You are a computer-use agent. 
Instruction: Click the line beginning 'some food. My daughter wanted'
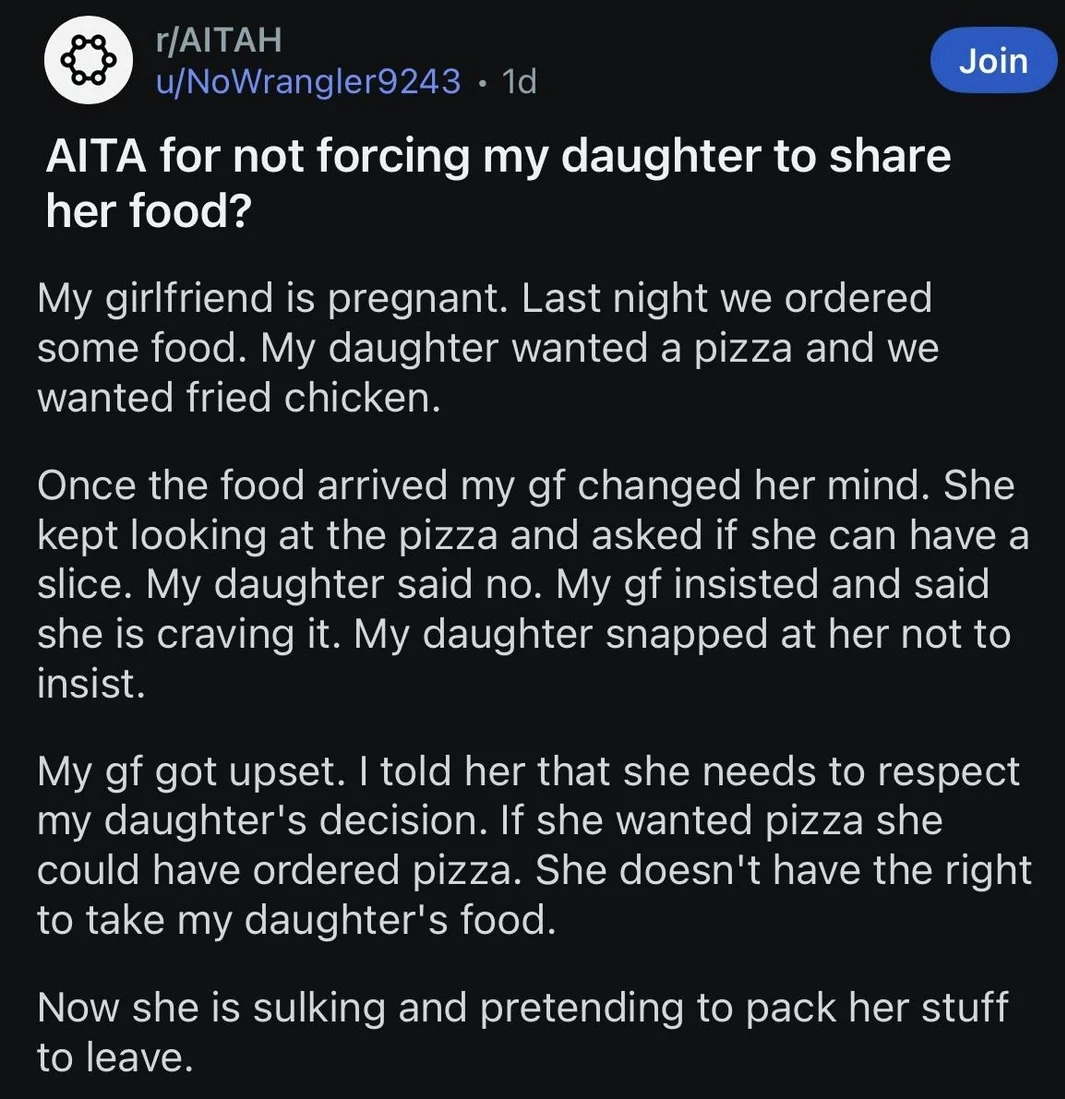487,348
